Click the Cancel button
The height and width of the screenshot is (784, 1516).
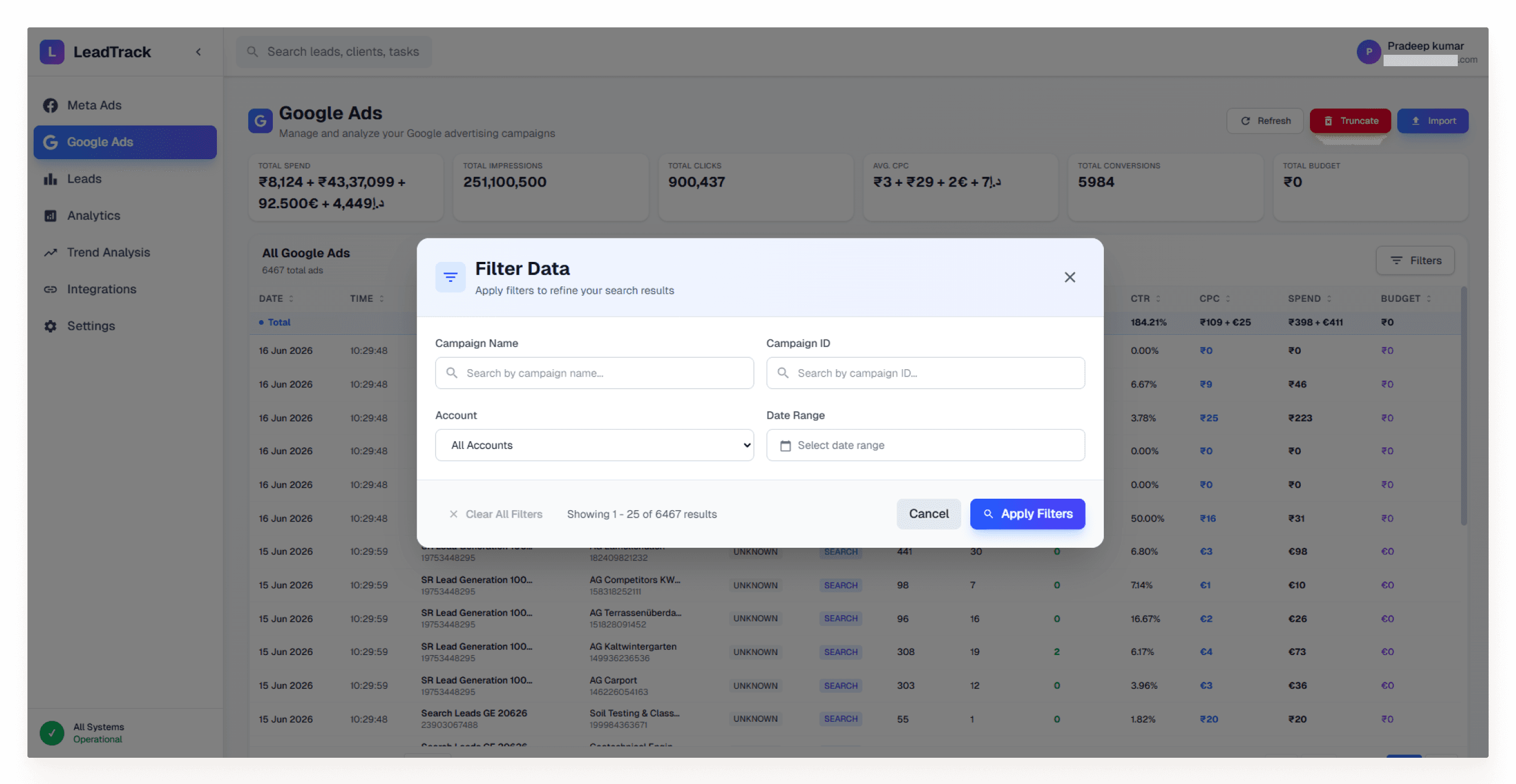(929, 514)
